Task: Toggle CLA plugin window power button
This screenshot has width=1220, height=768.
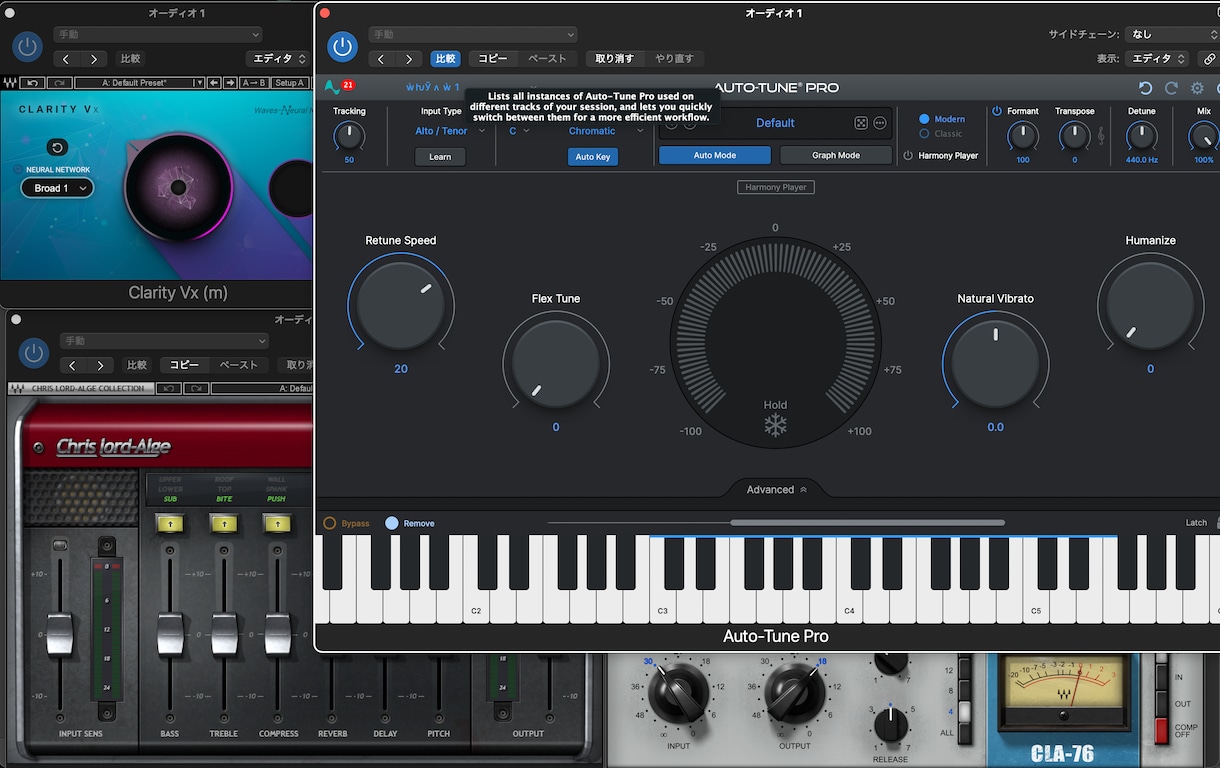Action: tap(34, 352)
